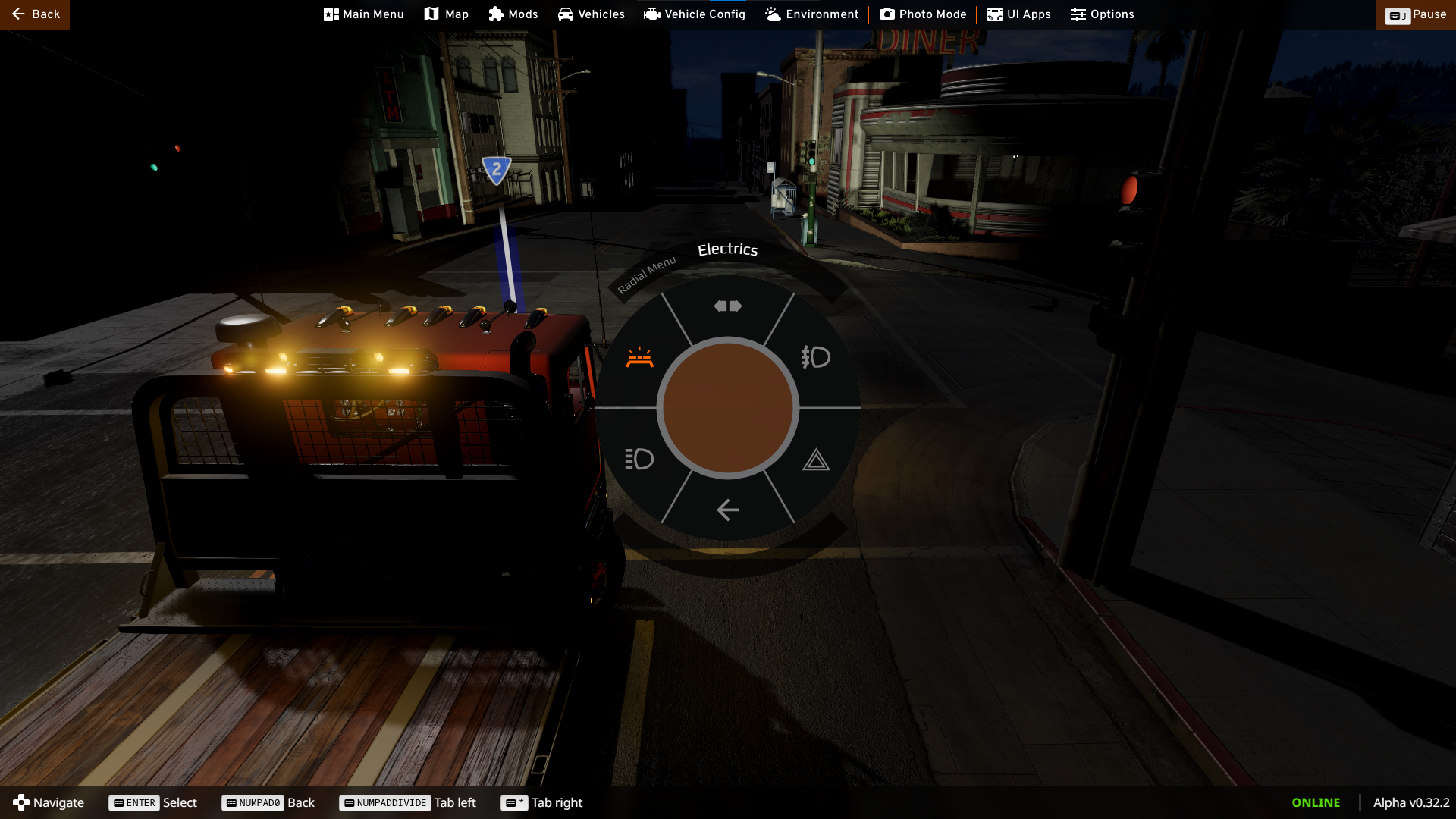Image resolution: width=1456 pixels, height=819 pixels.
Task: Open the Mods menu
Action: (x=513, y=14)
